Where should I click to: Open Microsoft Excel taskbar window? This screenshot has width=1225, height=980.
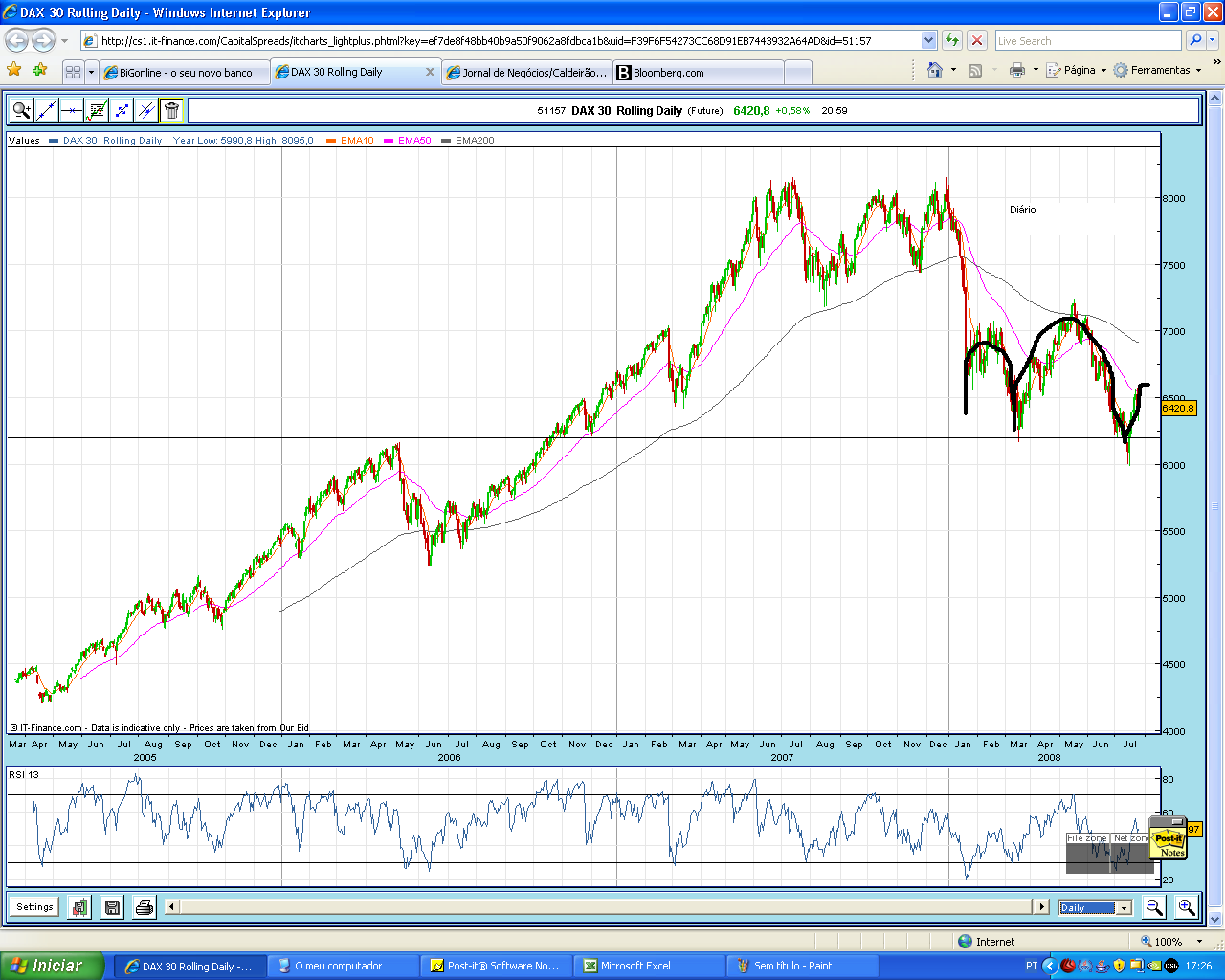click(650, 966)
